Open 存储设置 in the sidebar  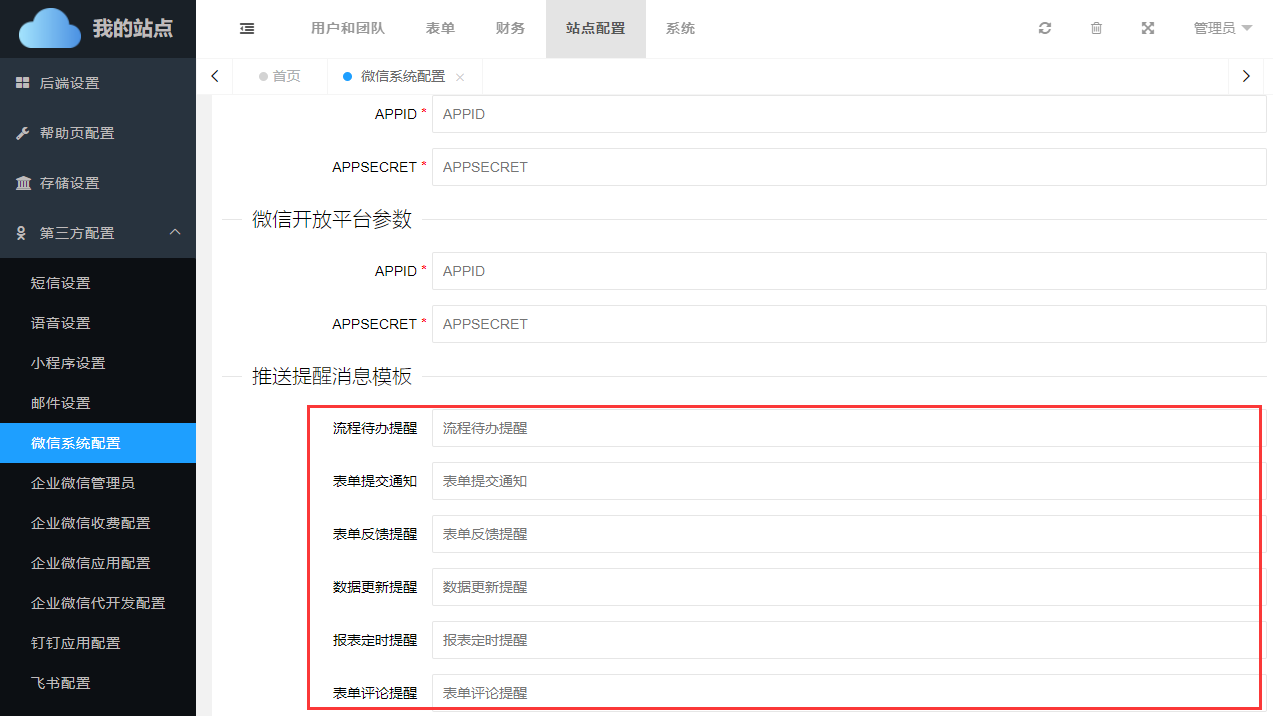tap(69, 183)
